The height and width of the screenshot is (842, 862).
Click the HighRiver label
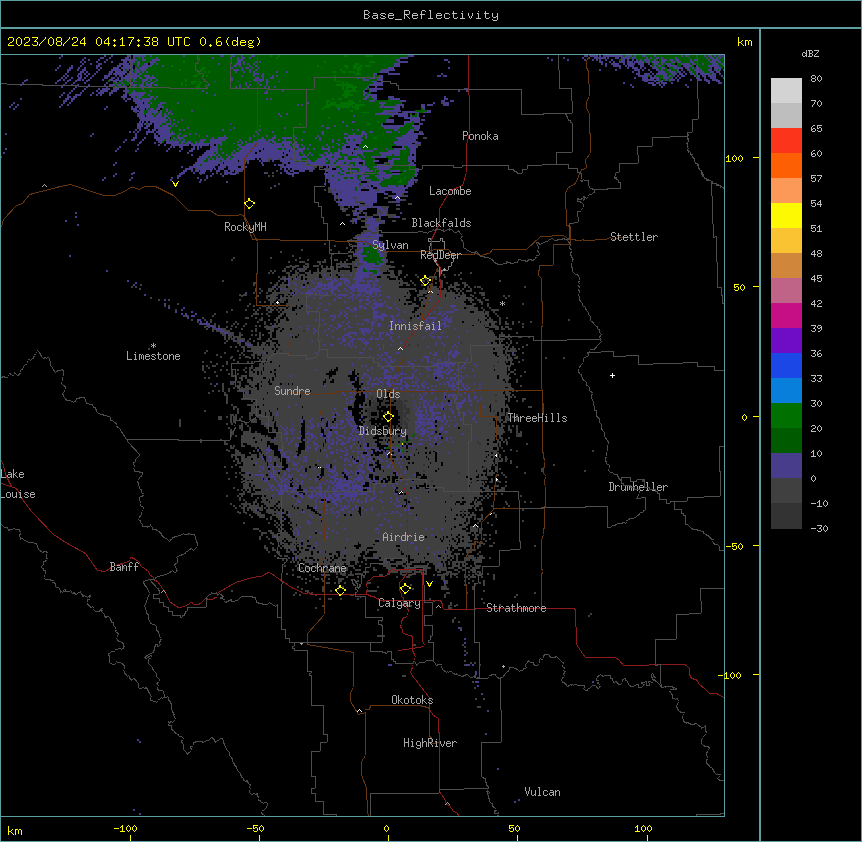(x=430, y=743)
